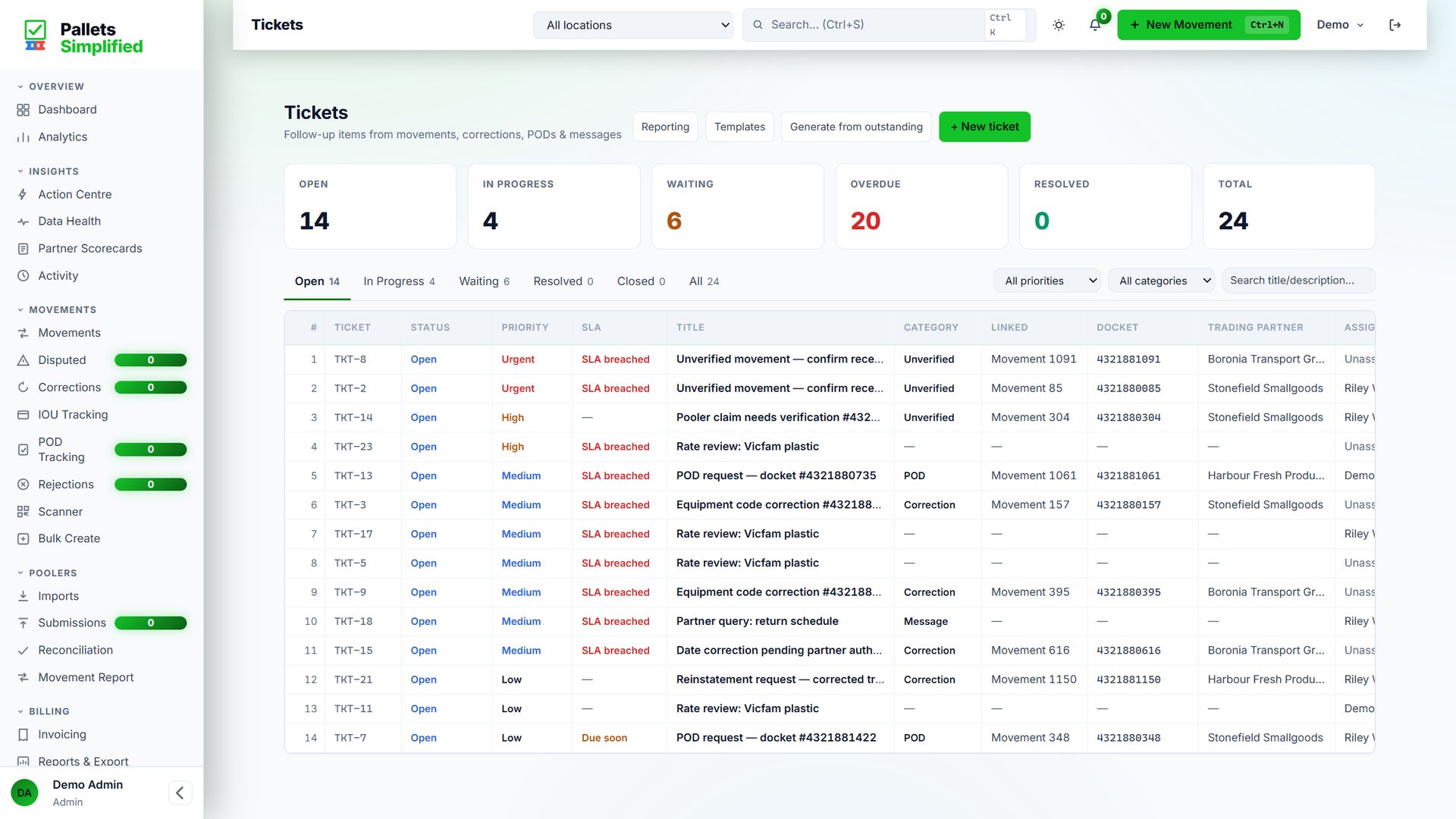Click the Waiting summary card
This screenshot has width=1456, height=819.
[x=738, y=206]
